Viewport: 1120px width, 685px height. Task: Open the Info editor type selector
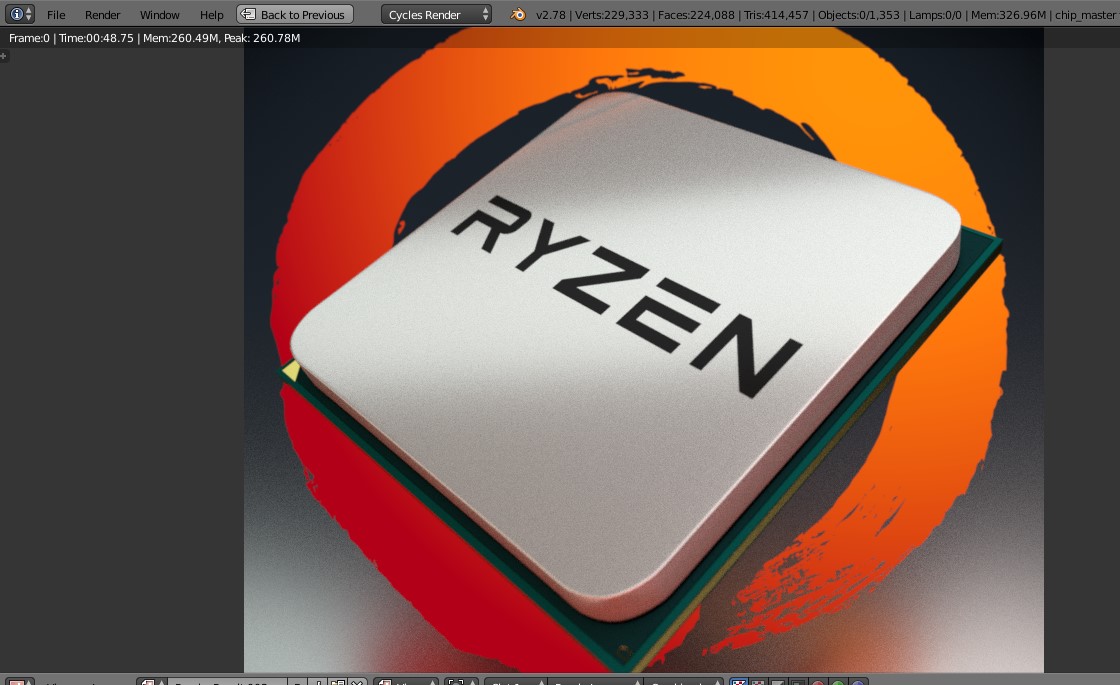coord(19,14)
